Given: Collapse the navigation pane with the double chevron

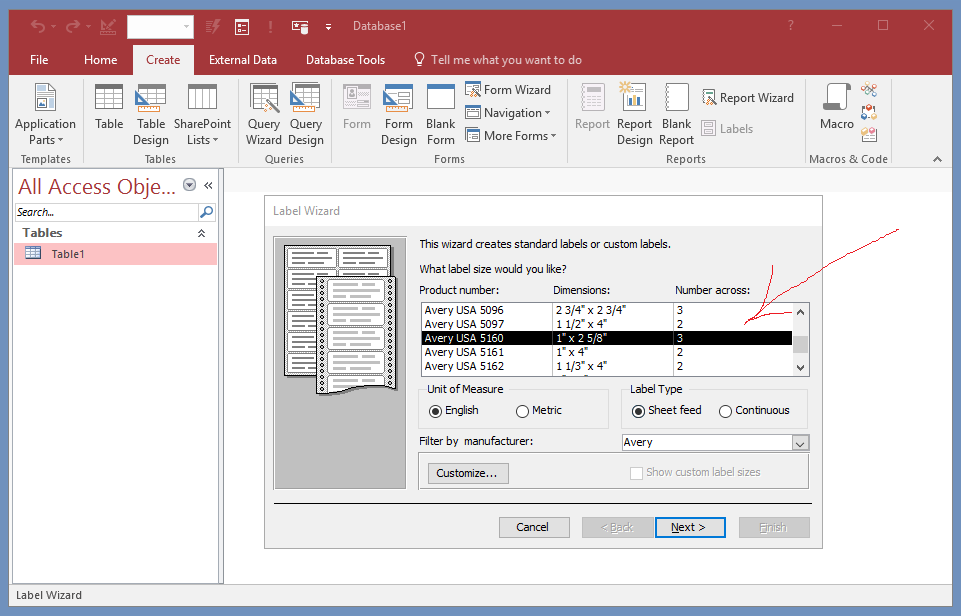Looking at the screenshot, I should point(208,185).
